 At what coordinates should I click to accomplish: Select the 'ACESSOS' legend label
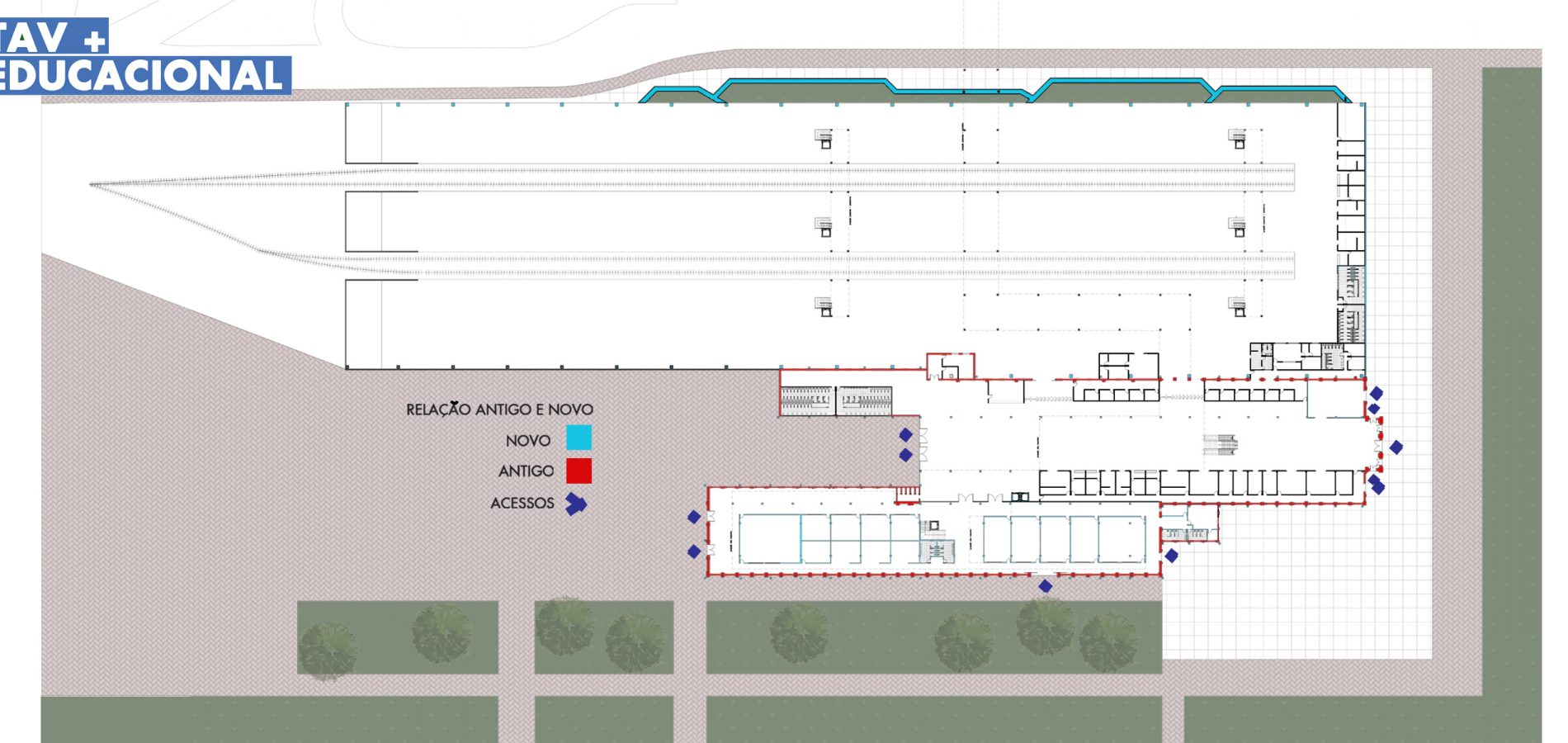522,503
